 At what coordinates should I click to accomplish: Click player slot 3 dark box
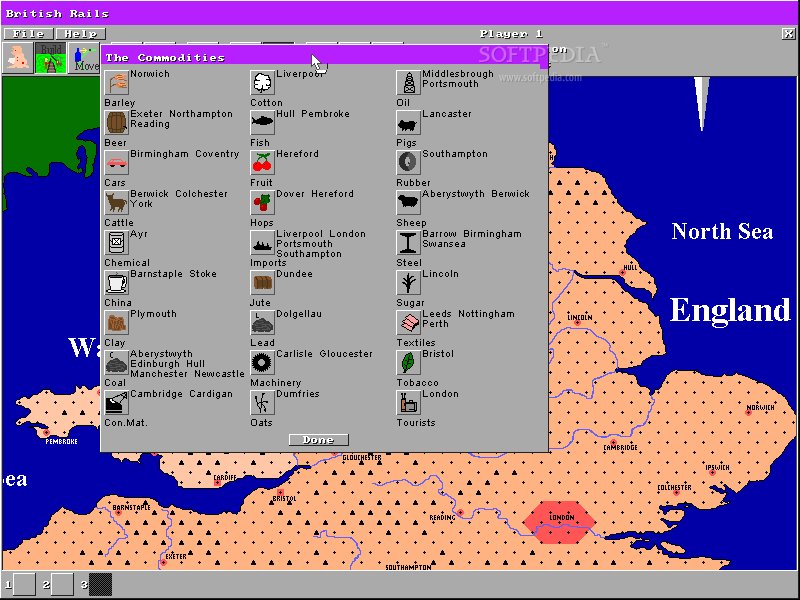click(x=101, y=584)
